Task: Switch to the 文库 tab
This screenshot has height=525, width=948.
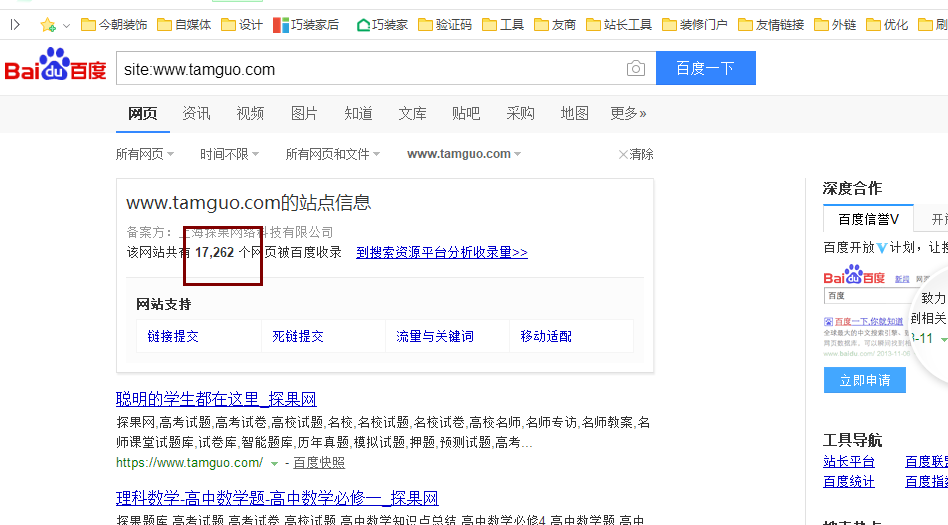Action: [412, 113]
